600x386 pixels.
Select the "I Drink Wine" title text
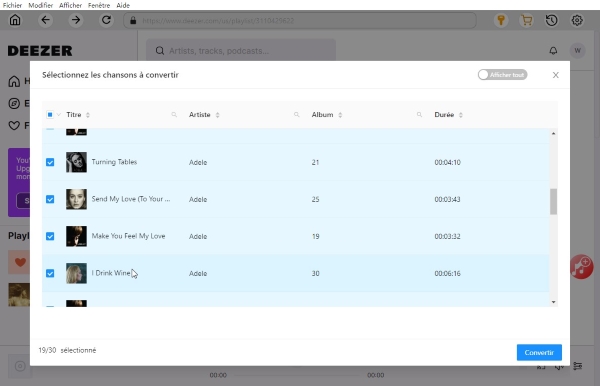(111, 273)
